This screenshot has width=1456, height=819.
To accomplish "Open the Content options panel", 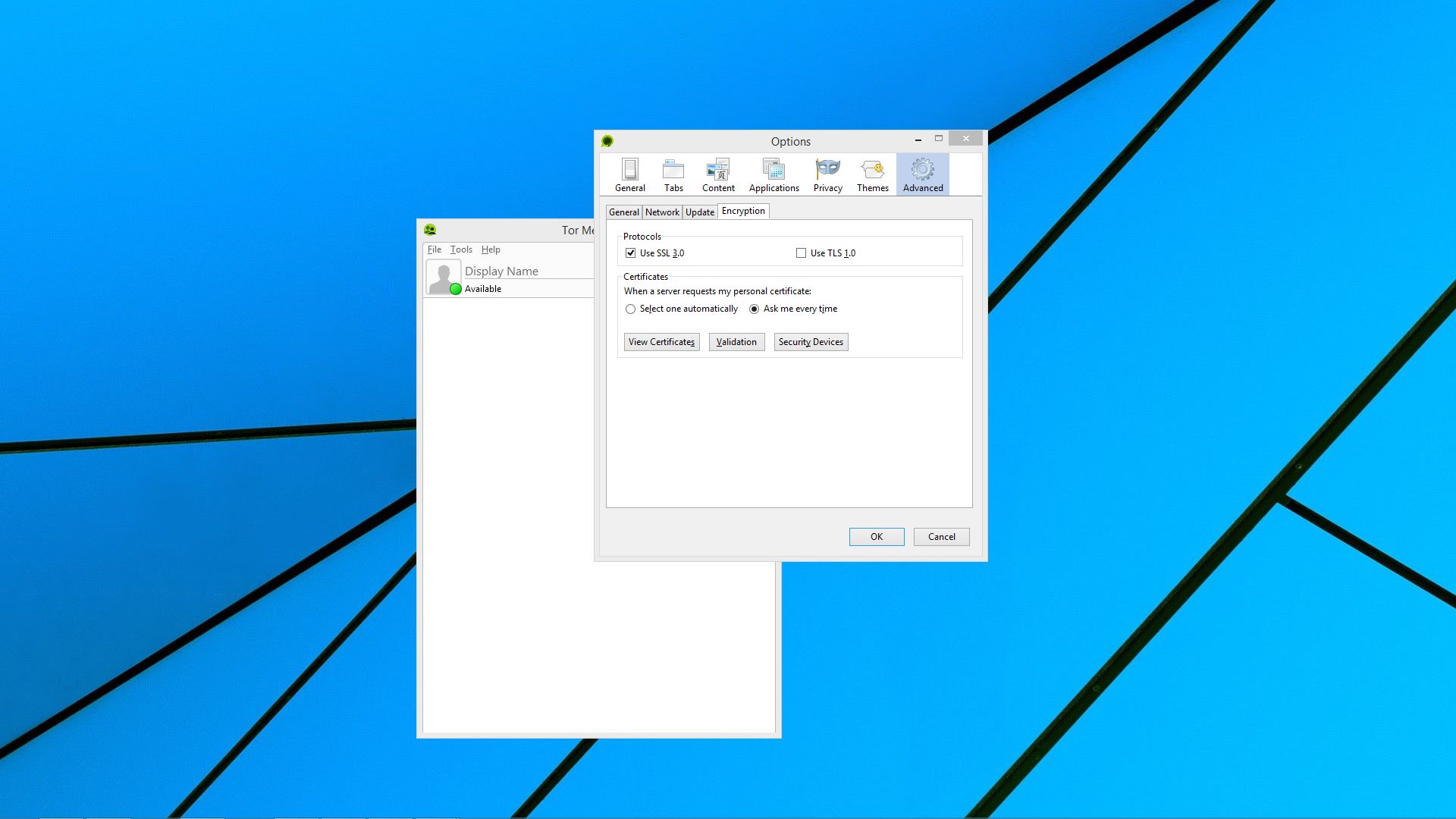I will 718,175.
